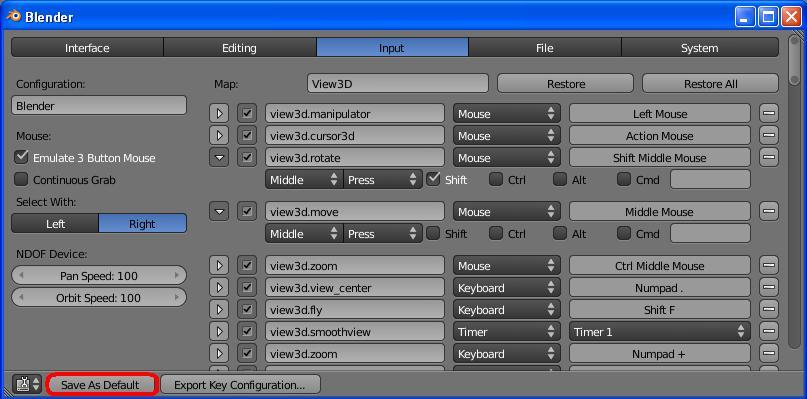This screenshot has height=399, width=807.
Task: Toggle Continuous Grab option
Action: click(22, 179)
